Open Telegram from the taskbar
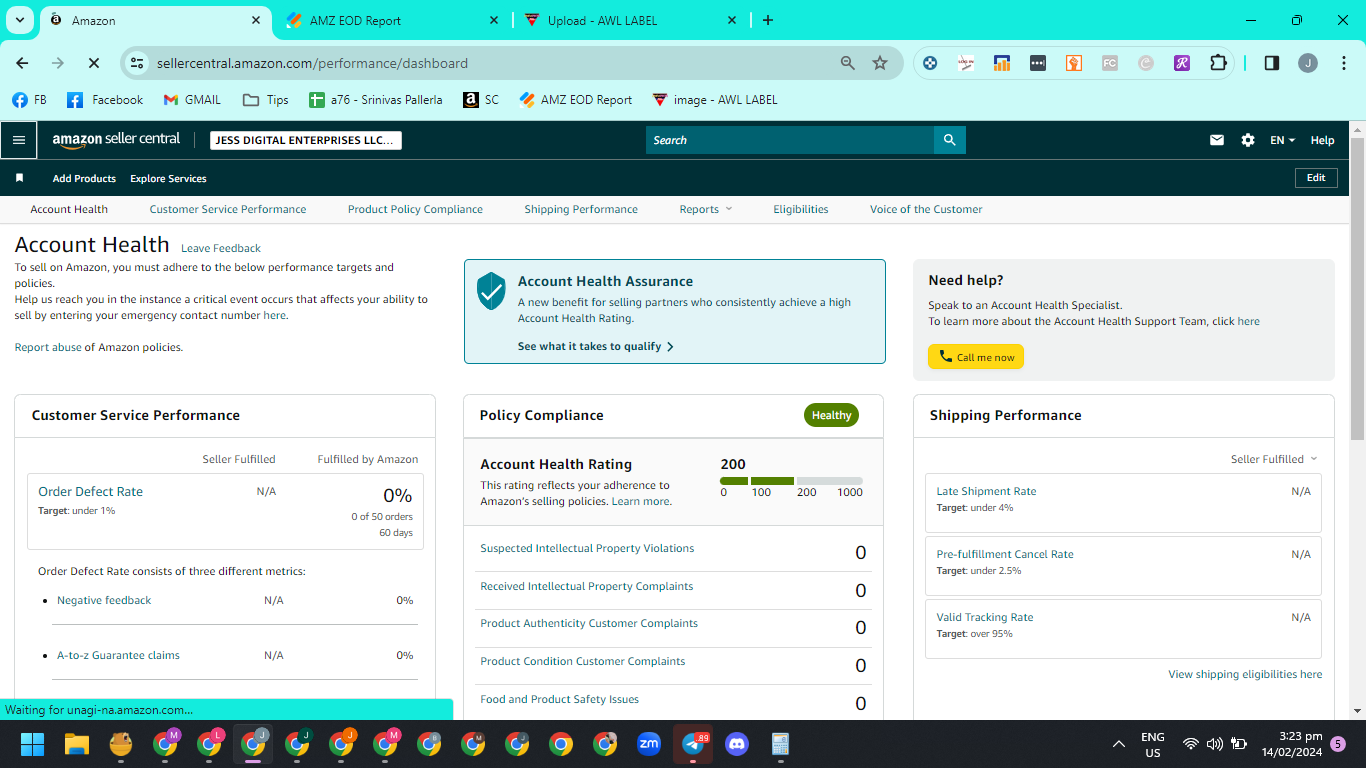This screenshot has width=1366, height=768. (x=693, y=744)
